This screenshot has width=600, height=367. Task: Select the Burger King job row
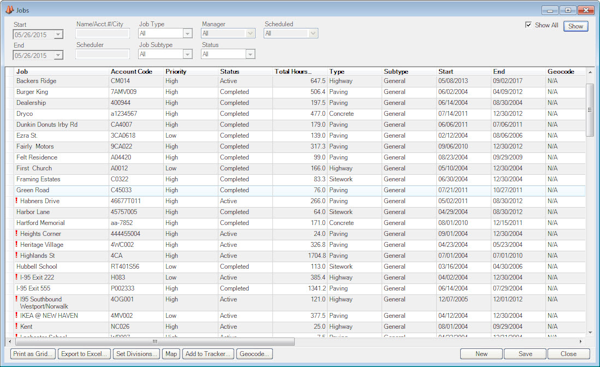[x=300, y=92]
